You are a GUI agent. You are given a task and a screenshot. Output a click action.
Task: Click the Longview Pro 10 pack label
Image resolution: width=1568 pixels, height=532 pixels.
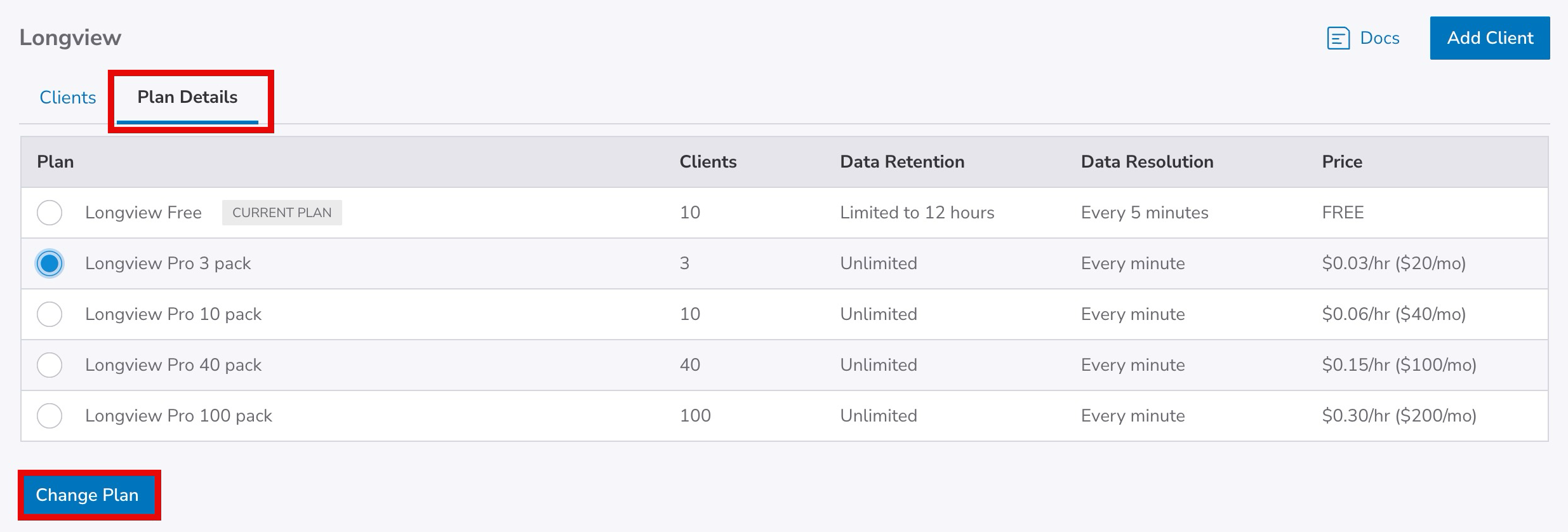[x=173, y=314]
